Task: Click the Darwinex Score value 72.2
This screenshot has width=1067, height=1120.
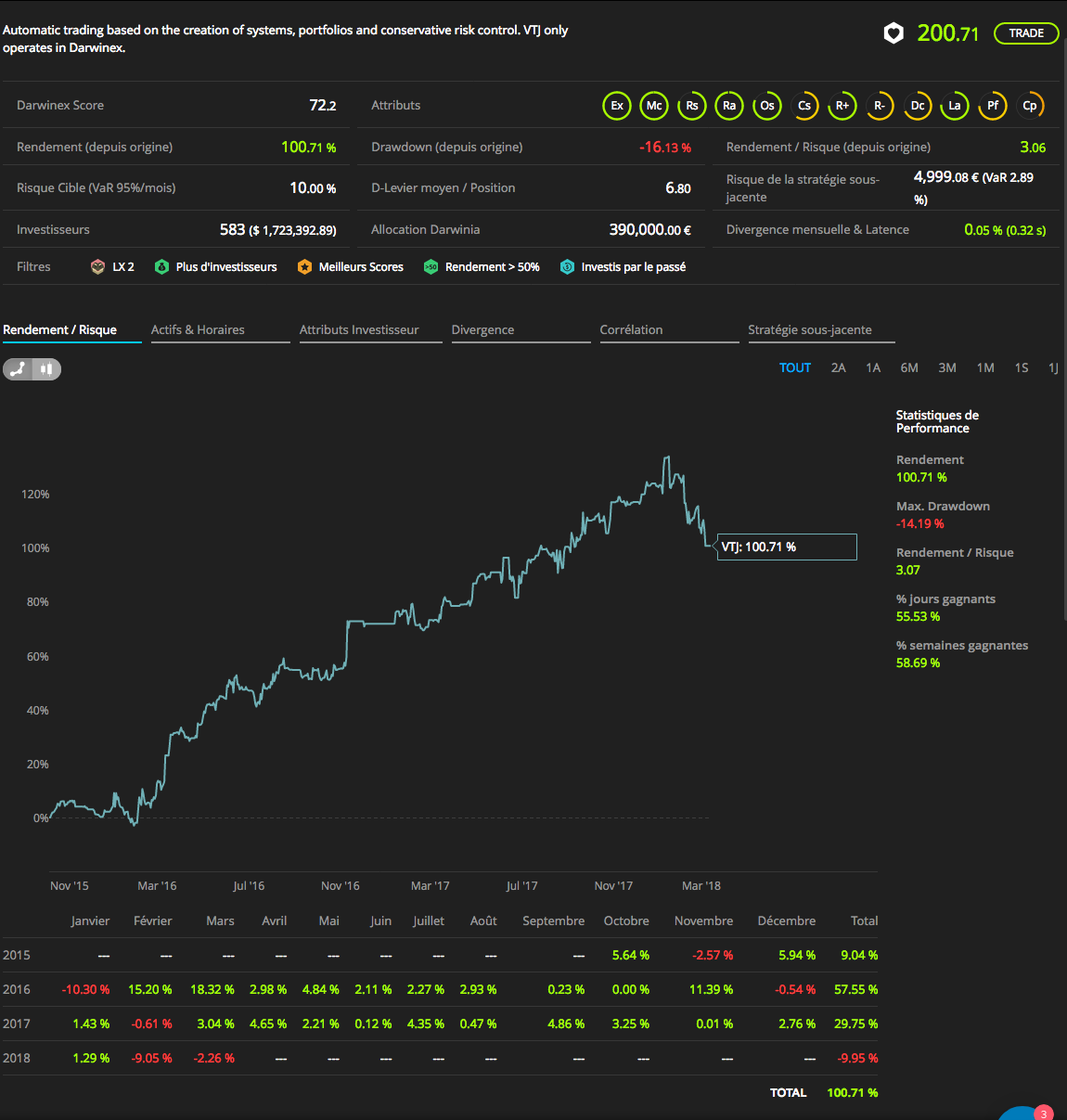Action: click(323, 106)
